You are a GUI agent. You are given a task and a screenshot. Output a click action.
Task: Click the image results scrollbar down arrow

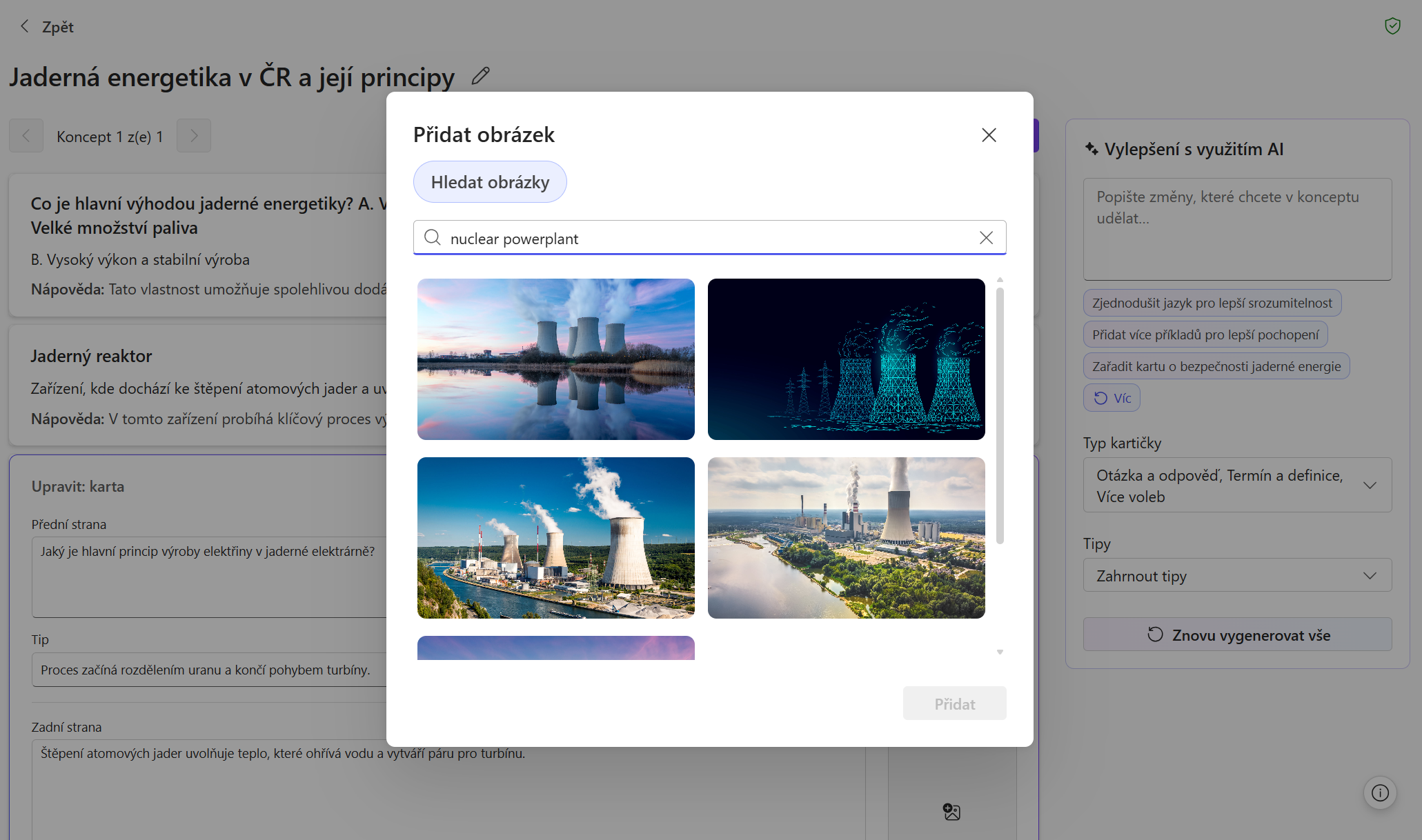[x=1000, y=652]
